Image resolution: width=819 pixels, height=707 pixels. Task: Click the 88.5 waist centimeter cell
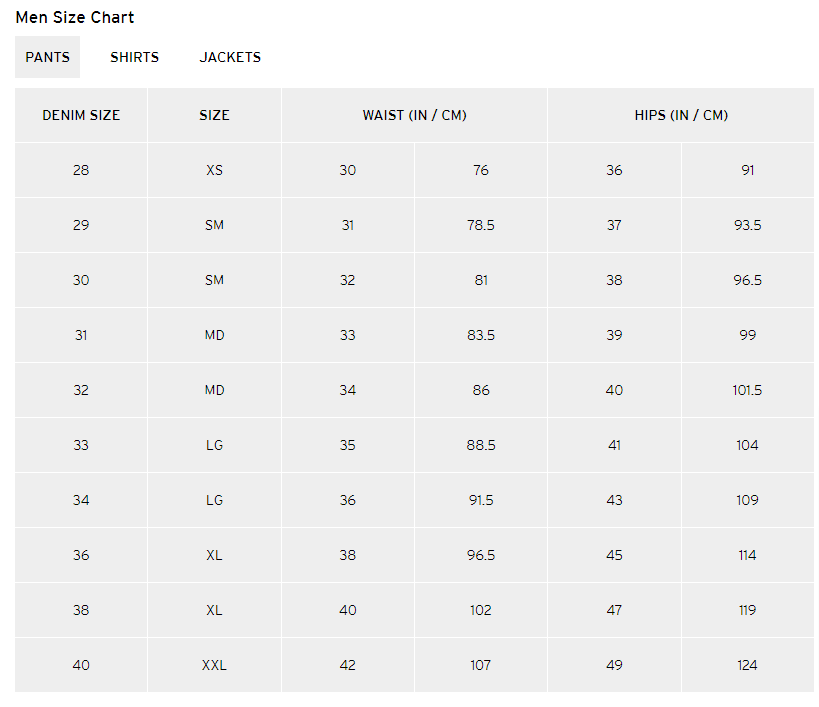point(481,445)
